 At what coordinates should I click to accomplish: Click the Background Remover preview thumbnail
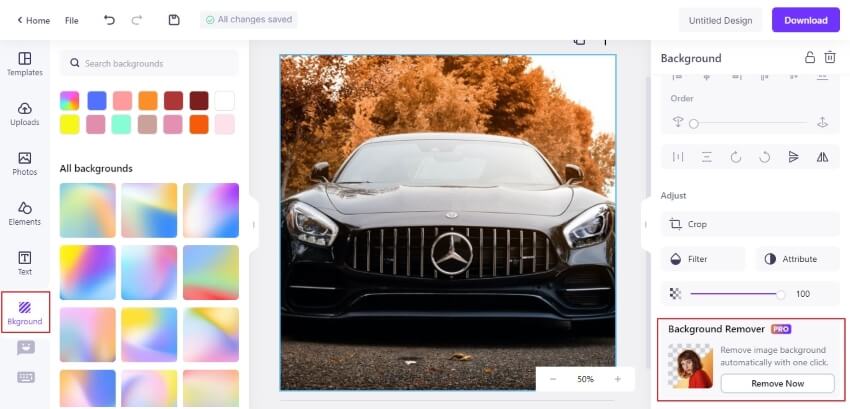[x=691, y=366]
